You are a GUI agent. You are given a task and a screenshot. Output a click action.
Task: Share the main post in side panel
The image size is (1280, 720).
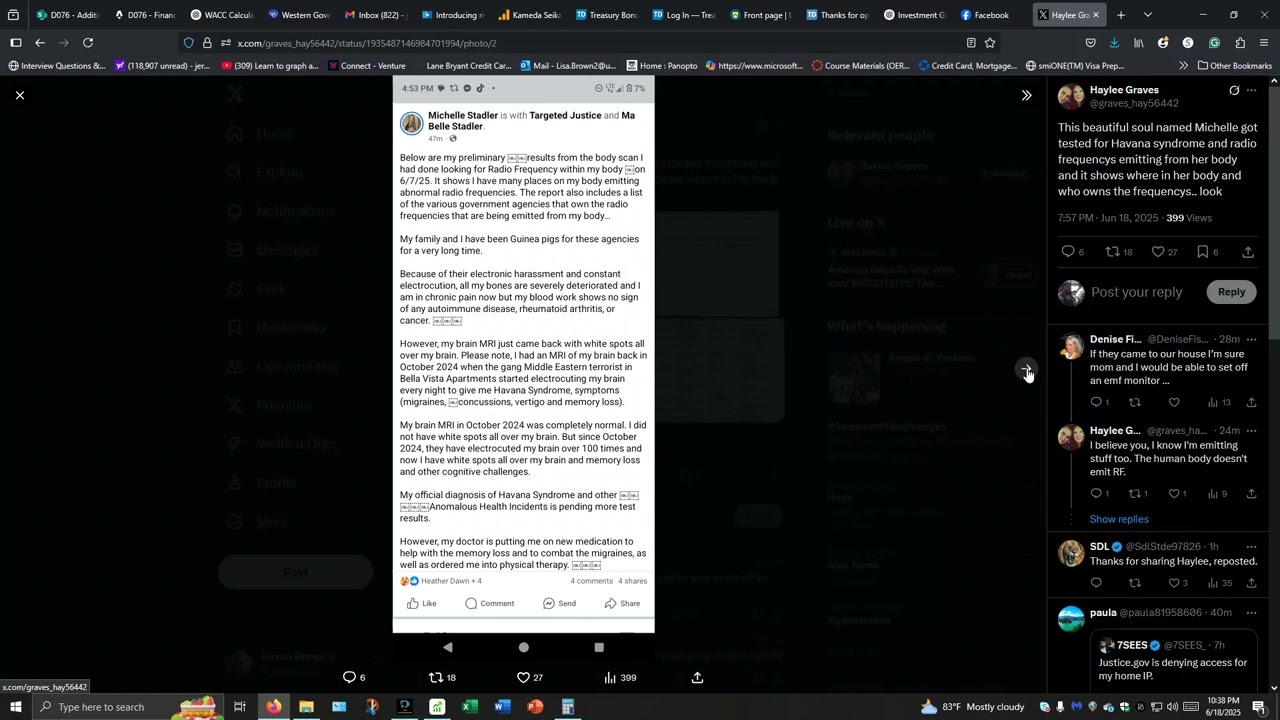1248,252
